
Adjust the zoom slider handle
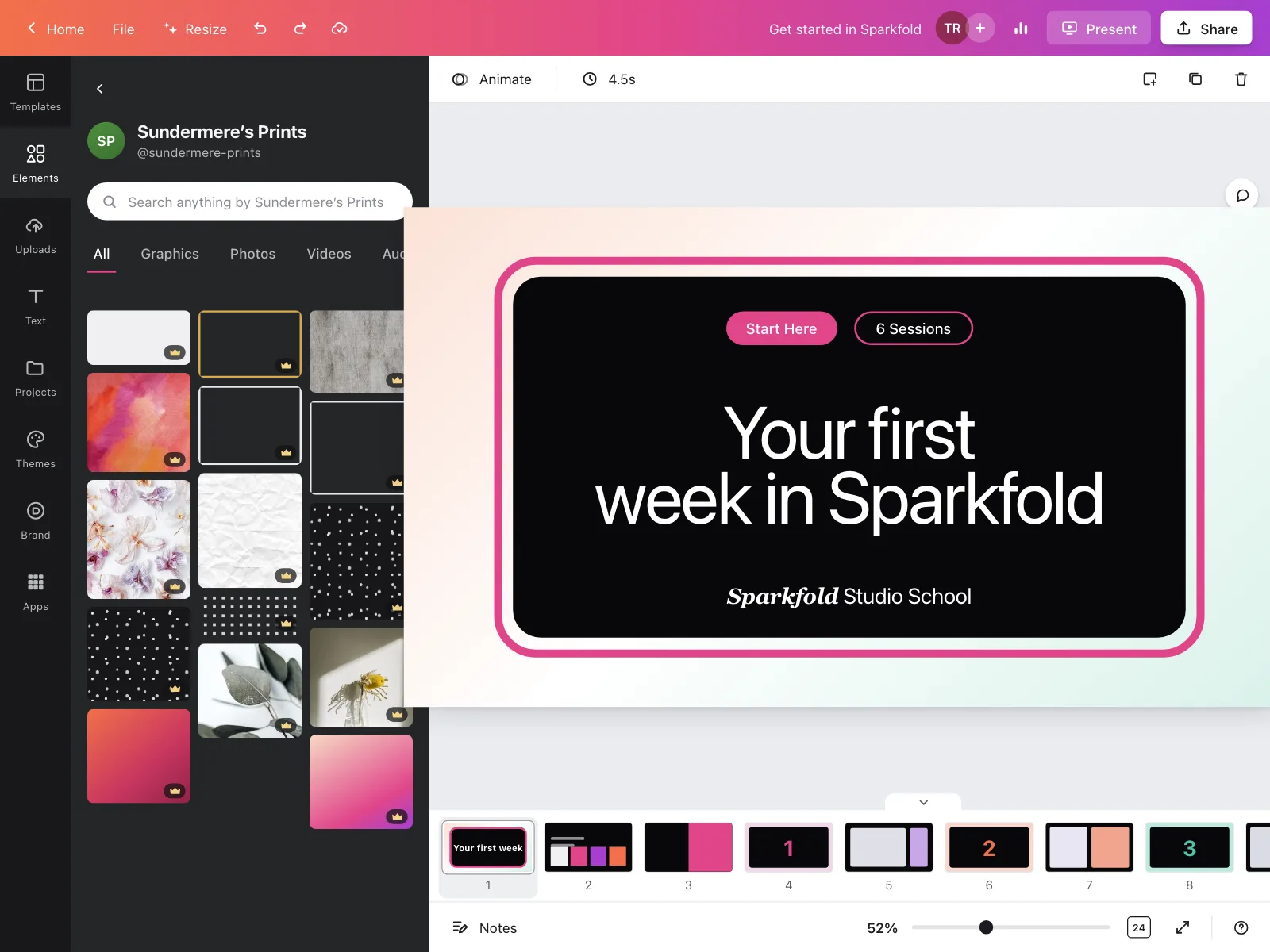(986, 927)
